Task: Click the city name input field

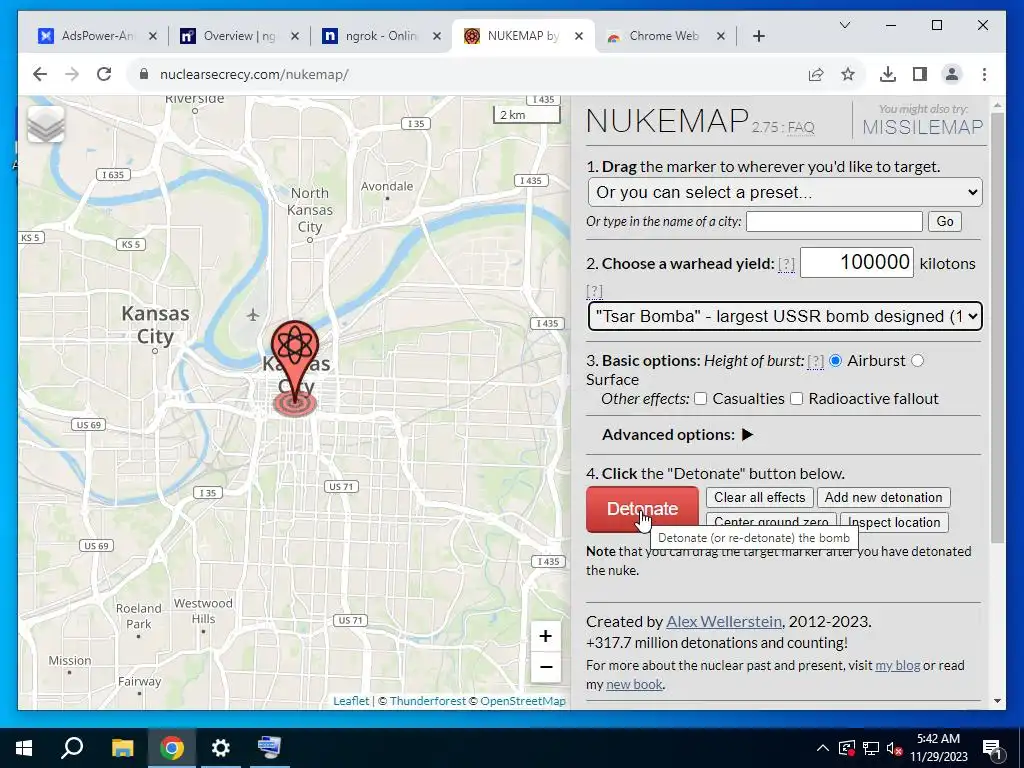Action: (834, 221)
